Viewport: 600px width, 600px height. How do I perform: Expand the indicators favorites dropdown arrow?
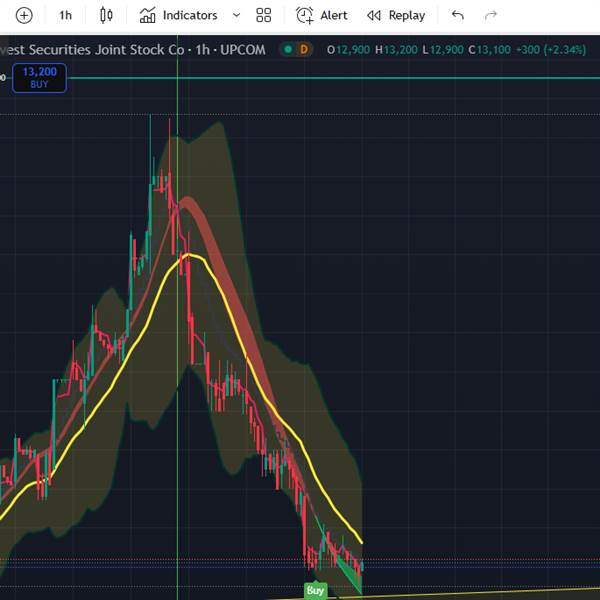[236, 15]
